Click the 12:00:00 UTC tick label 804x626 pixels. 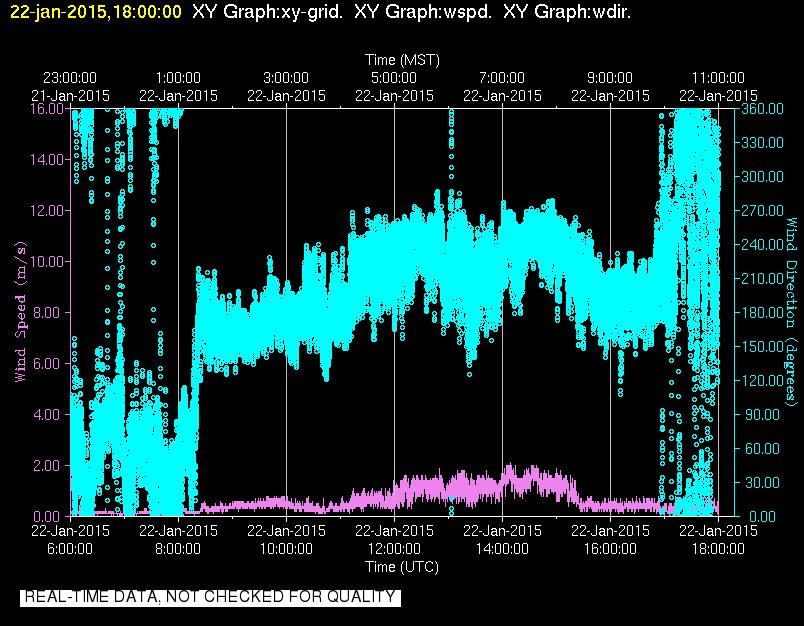click(x=394, y=549)
